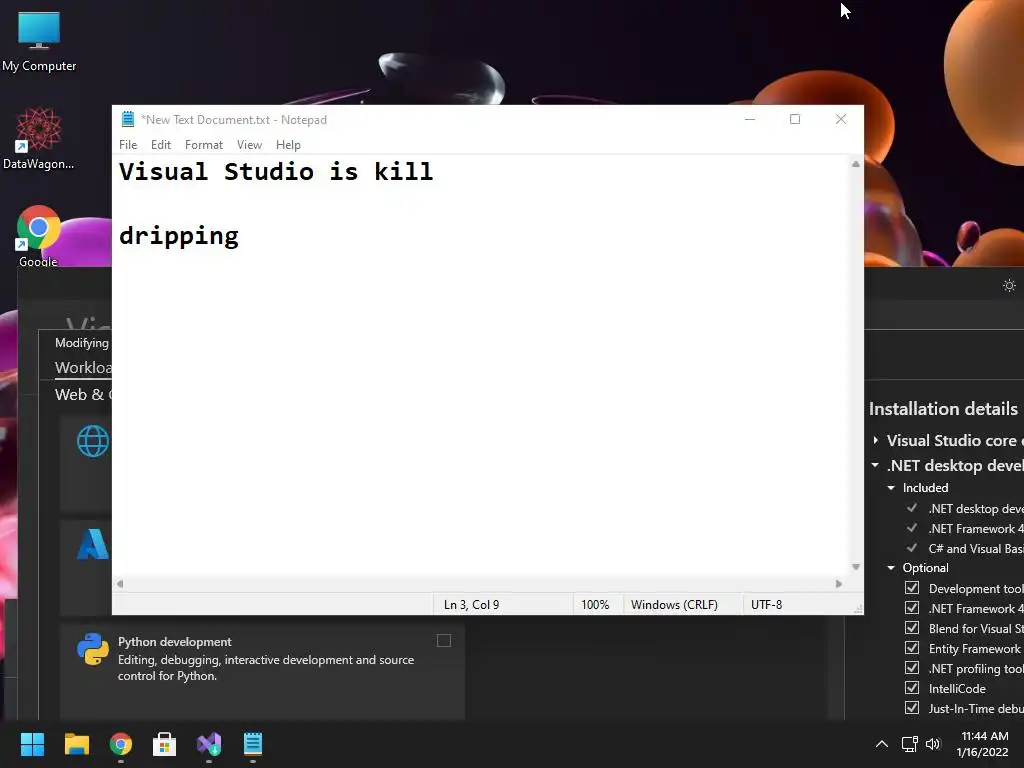Screen dimensions: 1024x768
Task: Minimize the Notepad window
Action: pos(750,120)
